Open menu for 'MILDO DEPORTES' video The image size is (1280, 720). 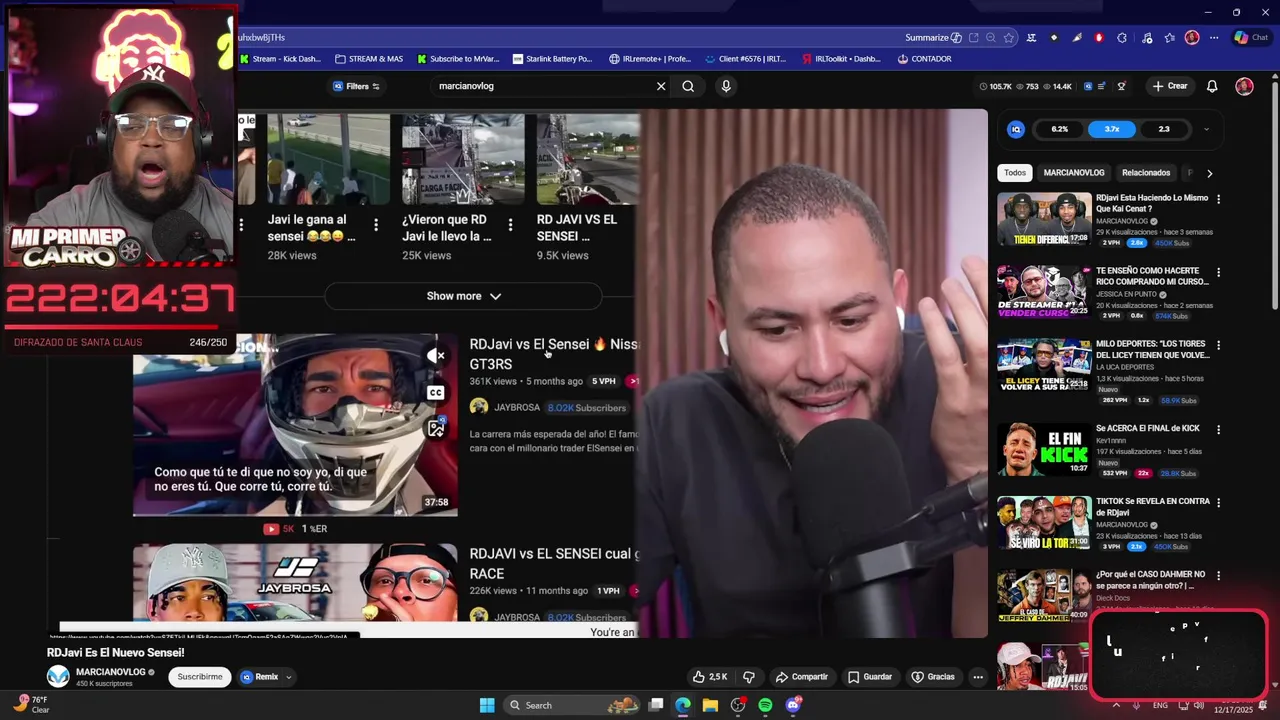pos(1218,345)
